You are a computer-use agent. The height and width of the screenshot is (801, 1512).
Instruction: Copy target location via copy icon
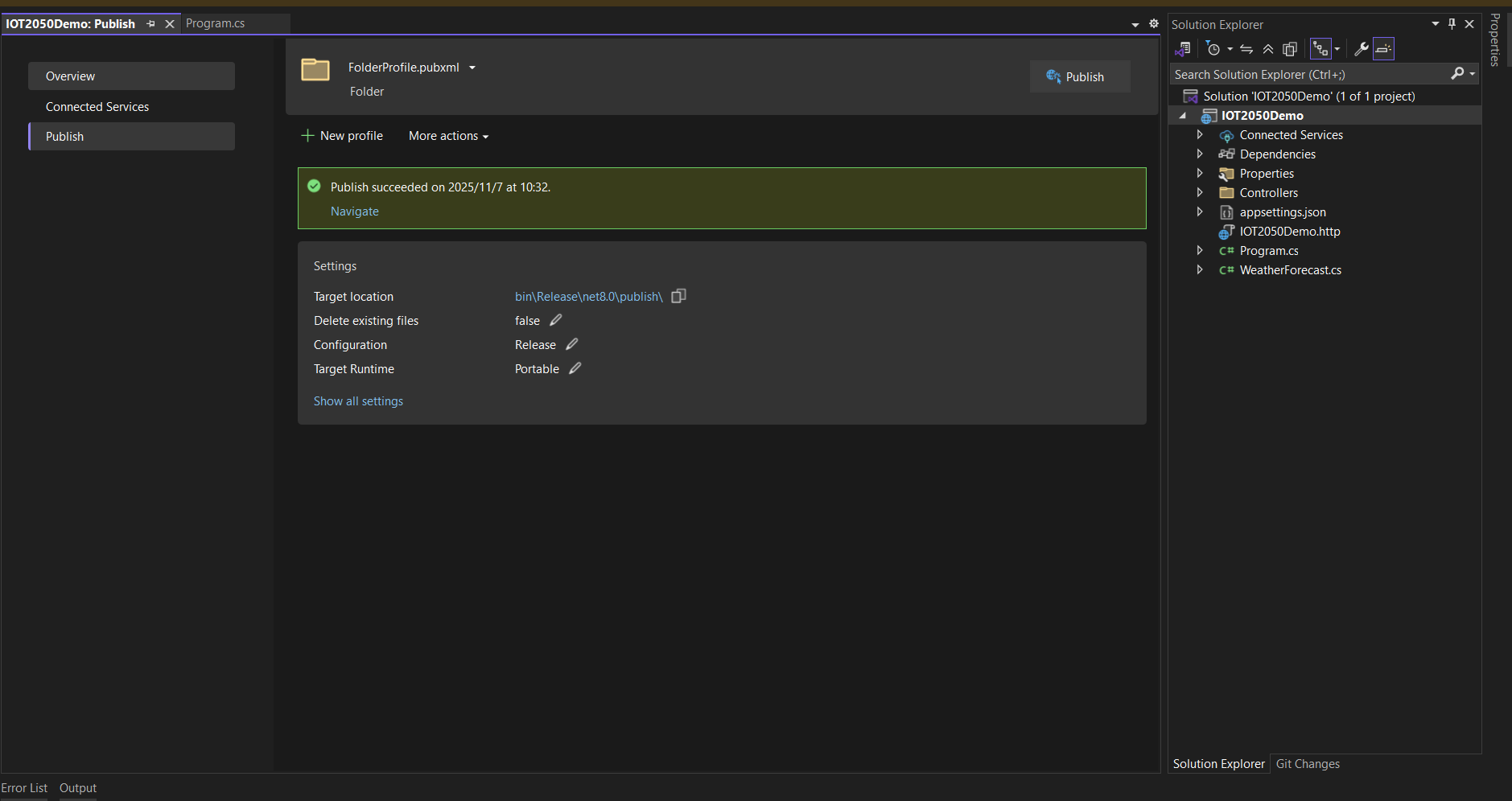[x=678, y=296]
